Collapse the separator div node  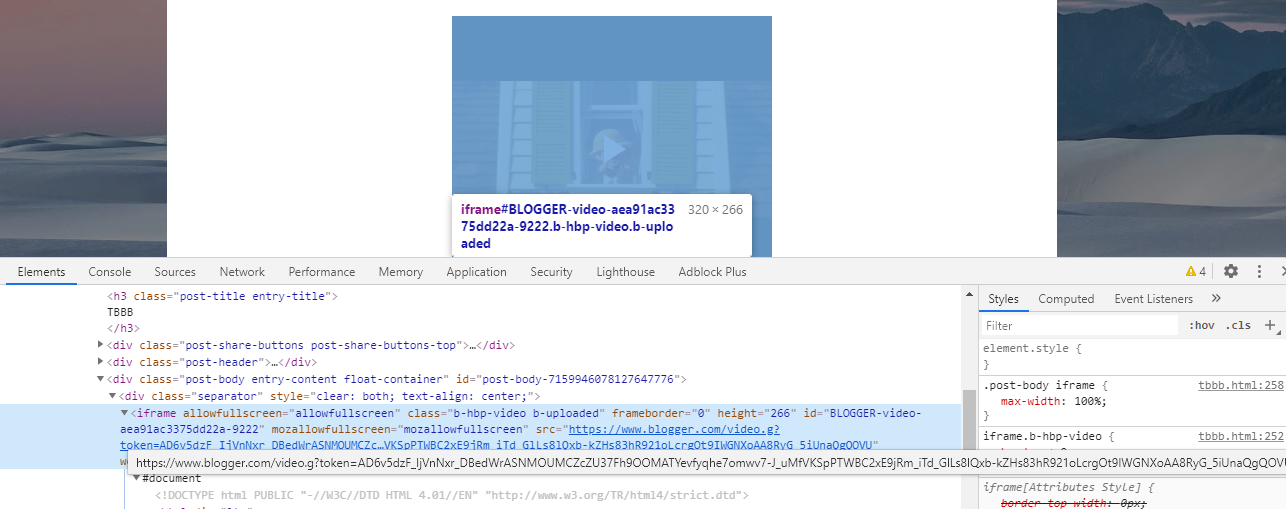(x=112, y=396)
